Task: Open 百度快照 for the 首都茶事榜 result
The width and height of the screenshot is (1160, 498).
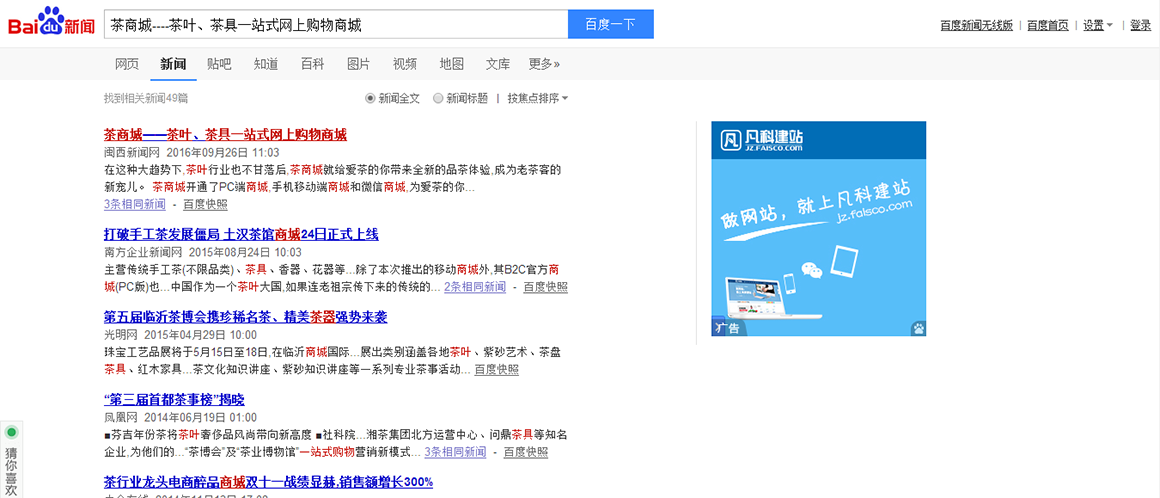Action: [x=526, y=452]
